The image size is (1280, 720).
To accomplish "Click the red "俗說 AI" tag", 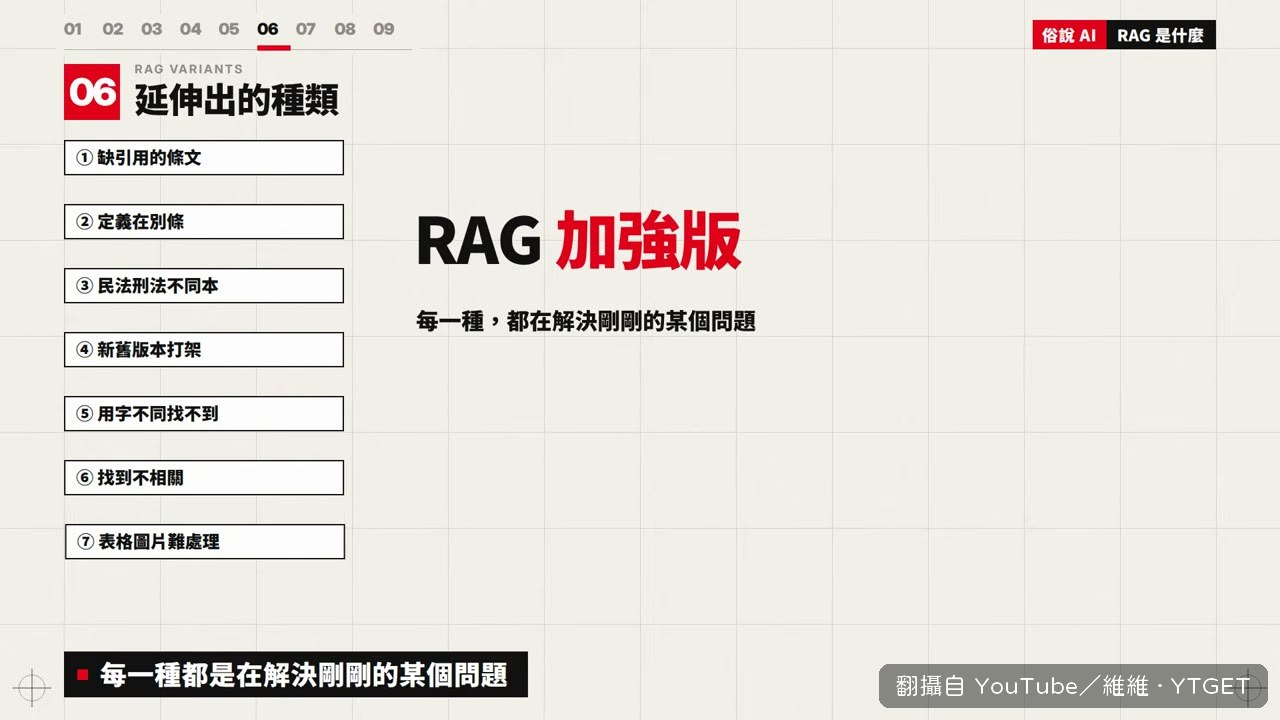I will tap(1070, 35).
